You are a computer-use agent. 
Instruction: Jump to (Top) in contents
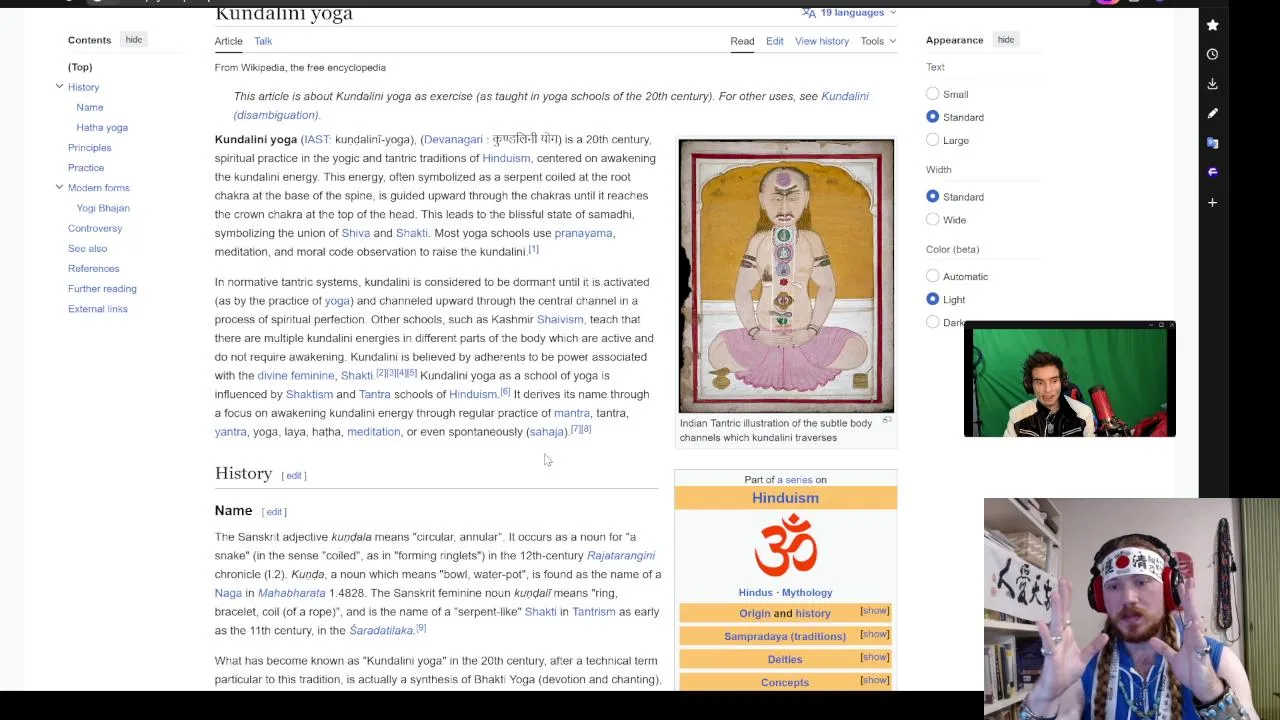[x=80, y=67]
